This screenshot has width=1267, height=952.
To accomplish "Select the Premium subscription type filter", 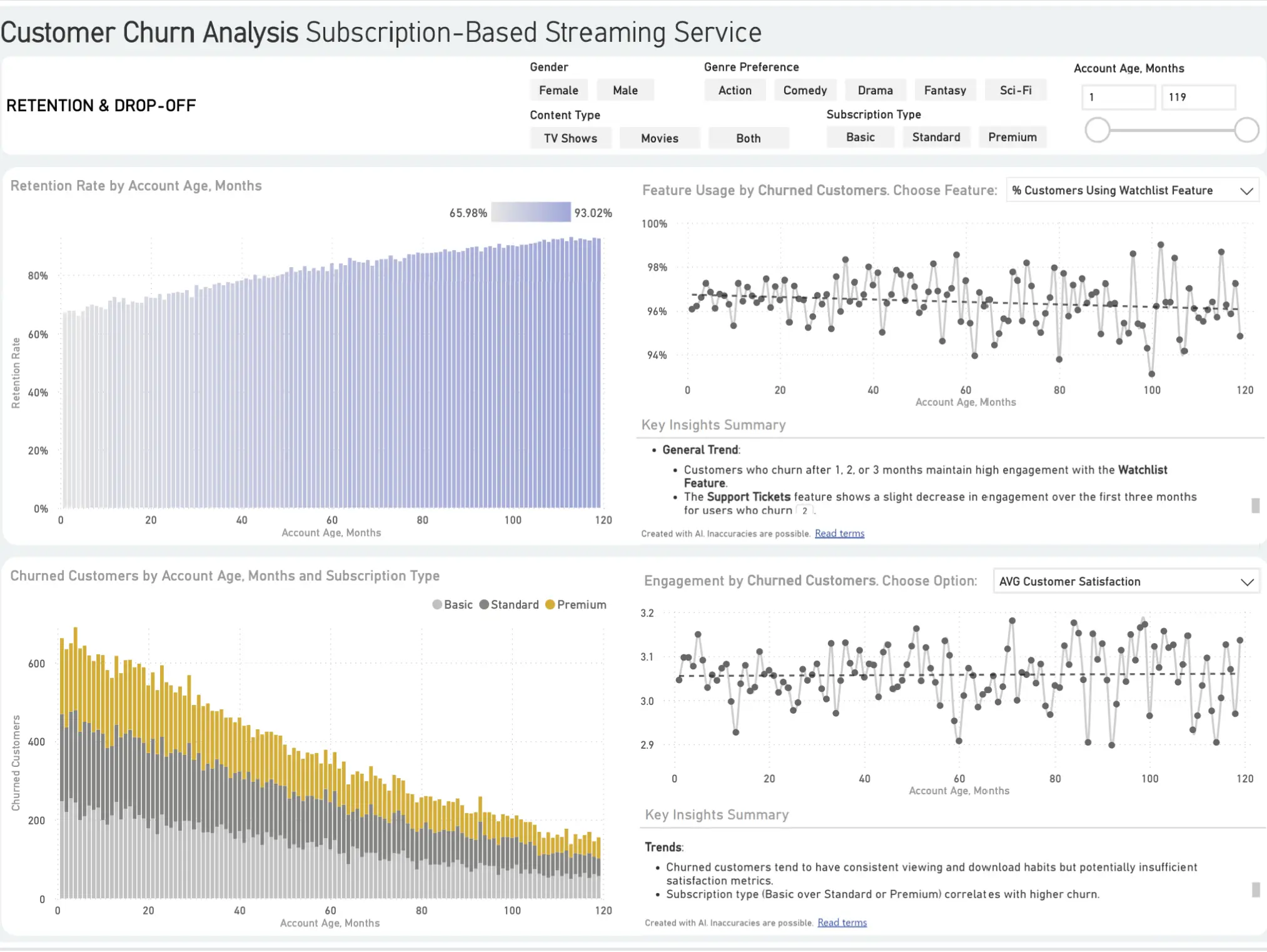I will pos(1012,137).
